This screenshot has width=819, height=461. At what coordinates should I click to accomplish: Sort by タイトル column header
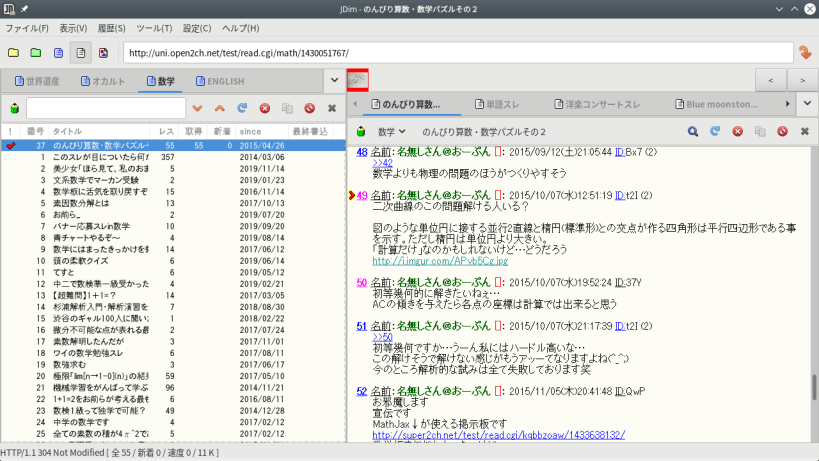[x=99, y=131]
